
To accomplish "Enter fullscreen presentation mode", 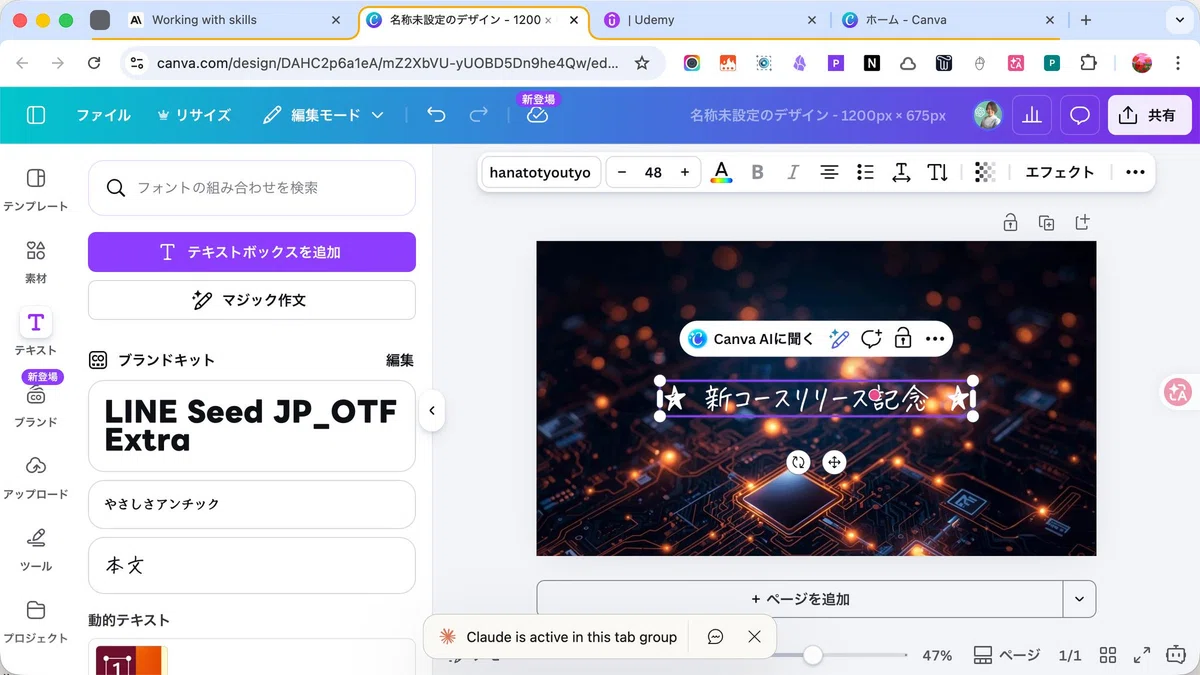I will 1142,656.
